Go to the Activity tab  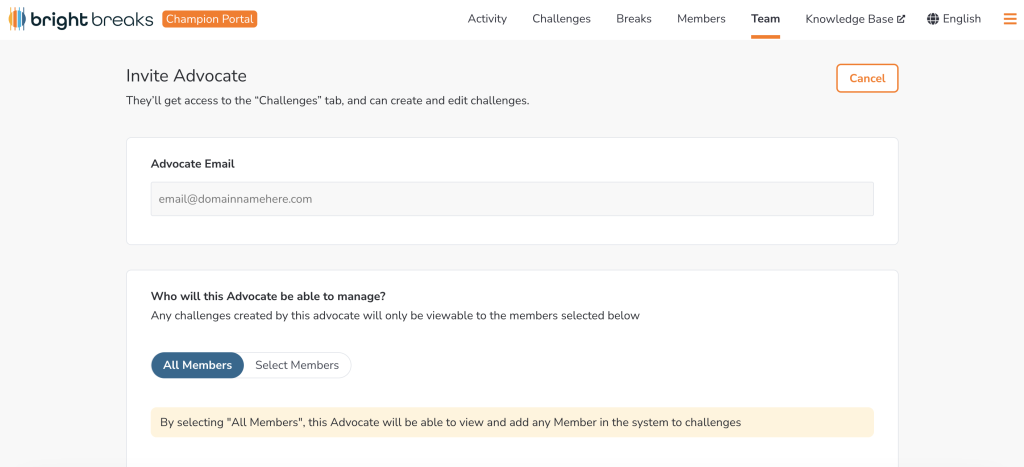click(487, 19)
